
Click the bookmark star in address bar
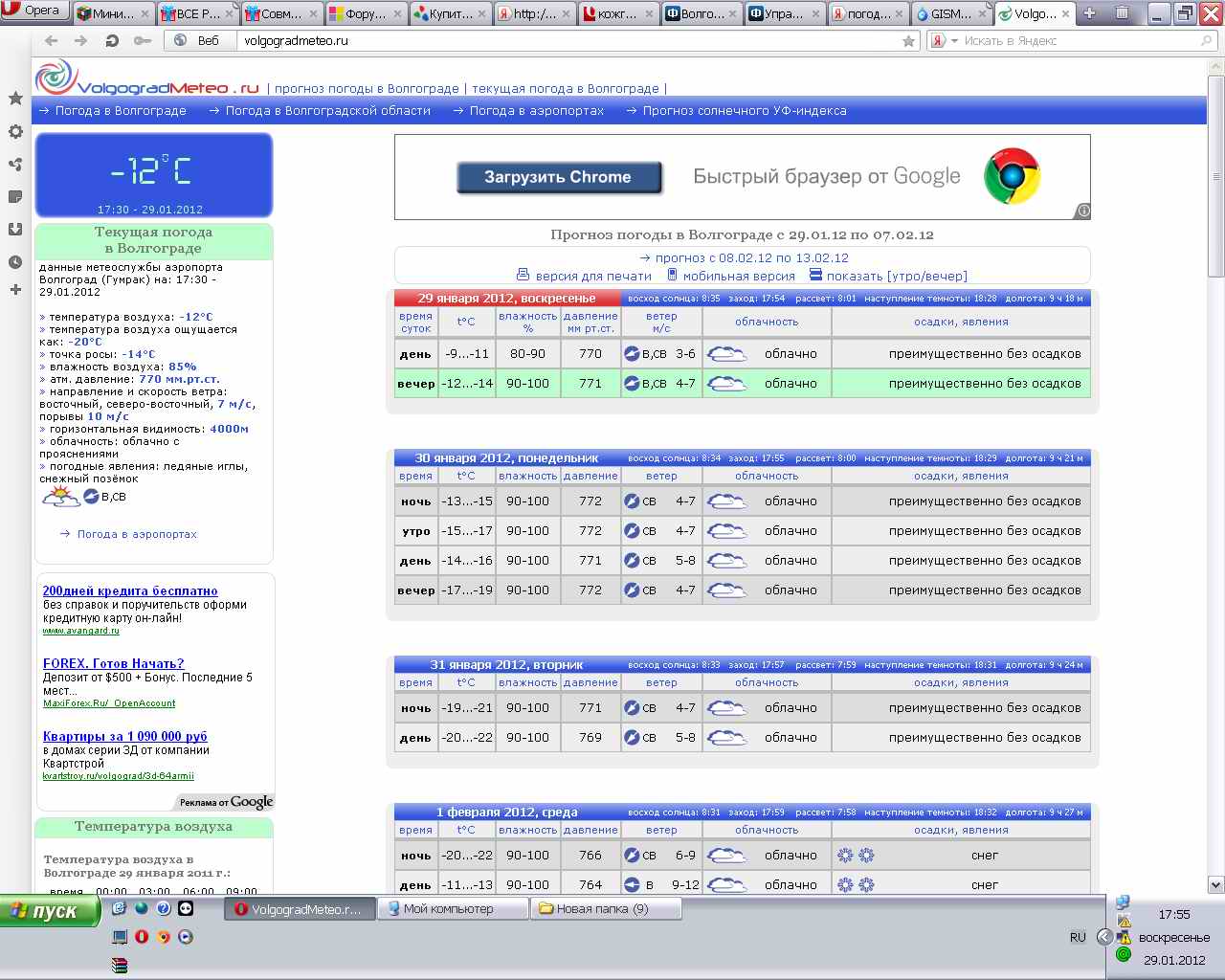point(908,41)
